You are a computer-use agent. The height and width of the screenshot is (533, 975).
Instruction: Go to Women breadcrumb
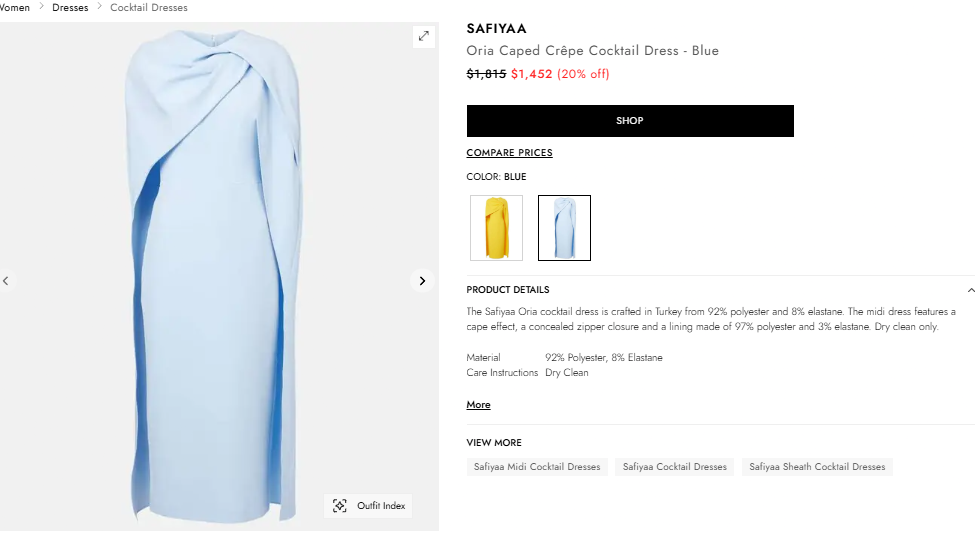coord(15,7)
